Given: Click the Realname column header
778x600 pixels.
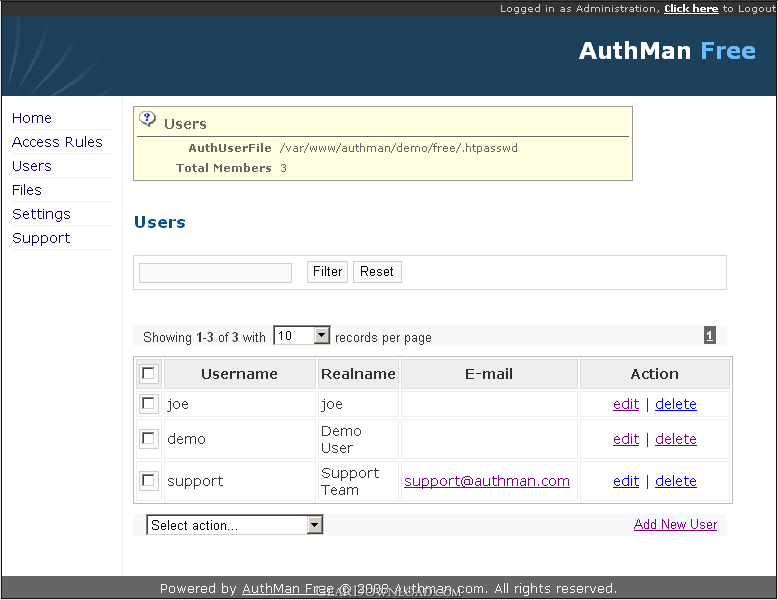Looking at the screenshot, I should tap(358, 374).
